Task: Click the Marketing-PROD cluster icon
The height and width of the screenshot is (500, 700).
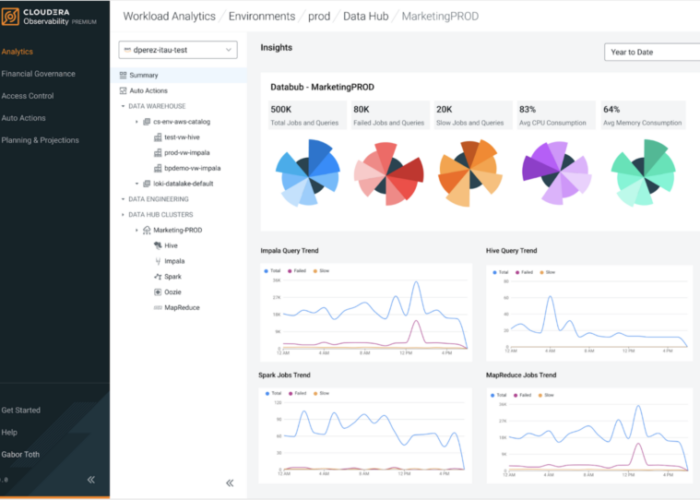Action: (146, 230)
